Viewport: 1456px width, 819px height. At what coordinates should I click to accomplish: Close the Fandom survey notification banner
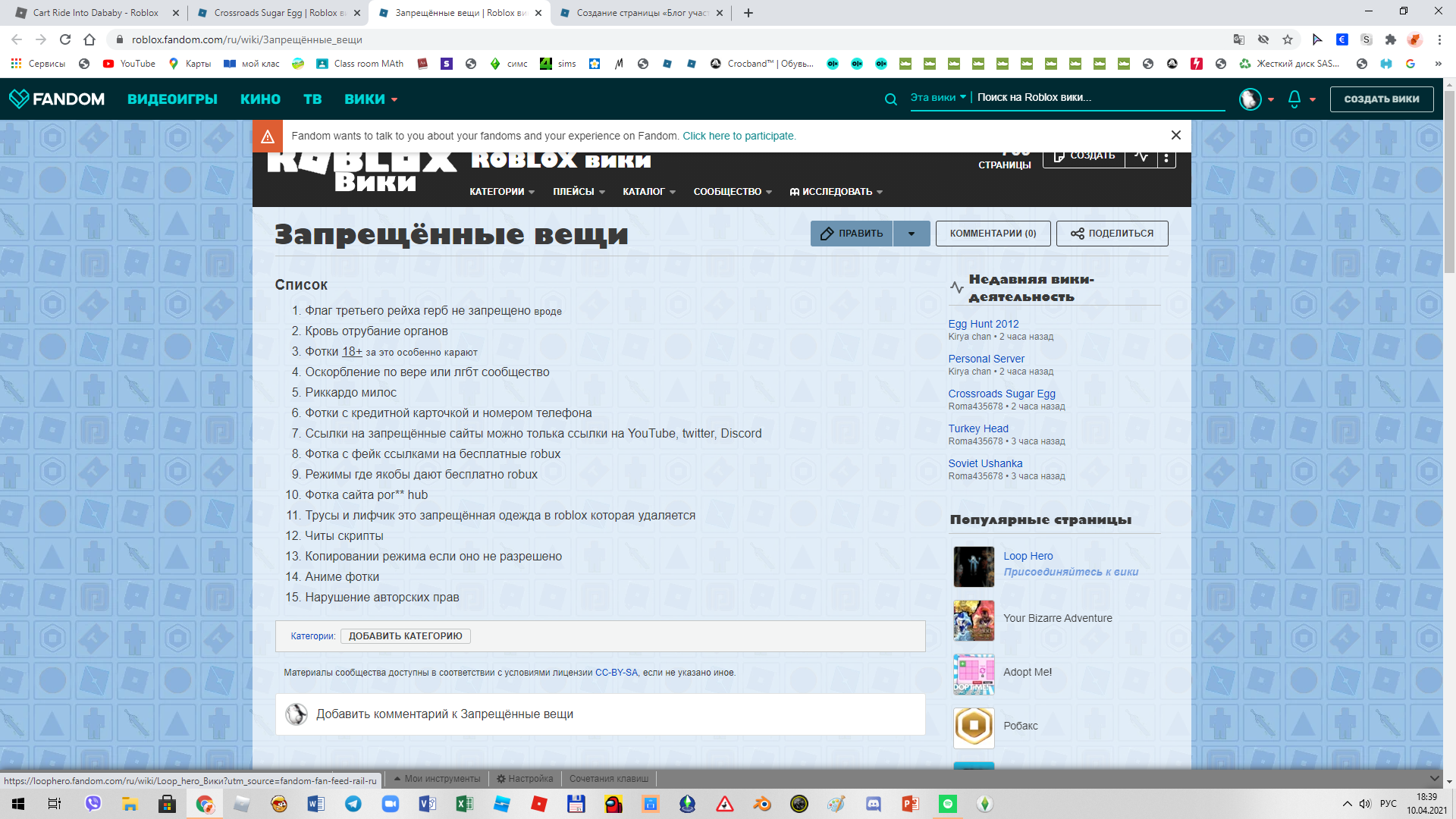(1175, 135)
